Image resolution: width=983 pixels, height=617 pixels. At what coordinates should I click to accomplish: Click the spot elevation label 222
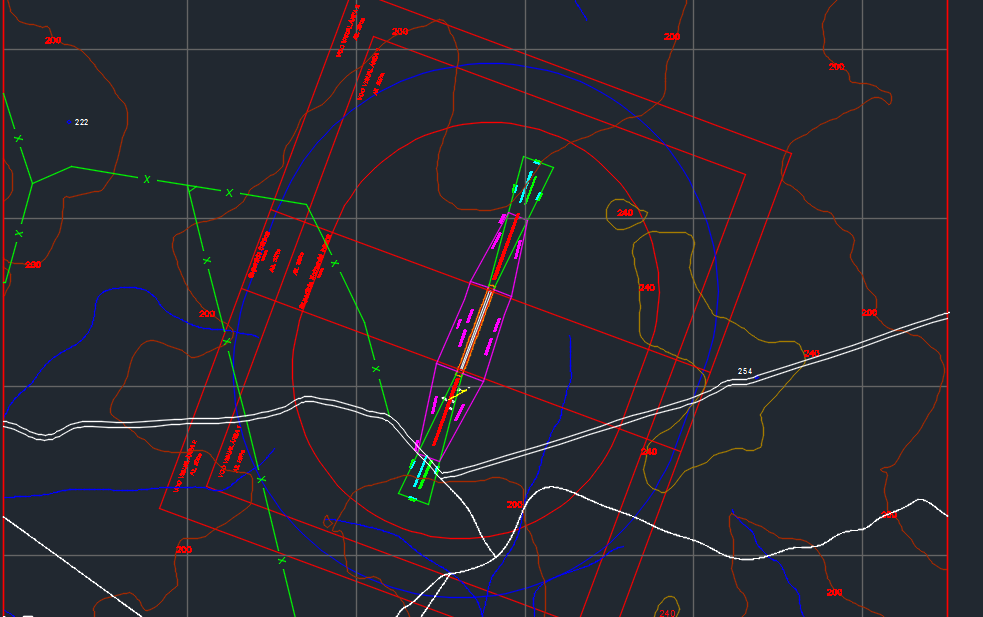[x=82, y=122]
